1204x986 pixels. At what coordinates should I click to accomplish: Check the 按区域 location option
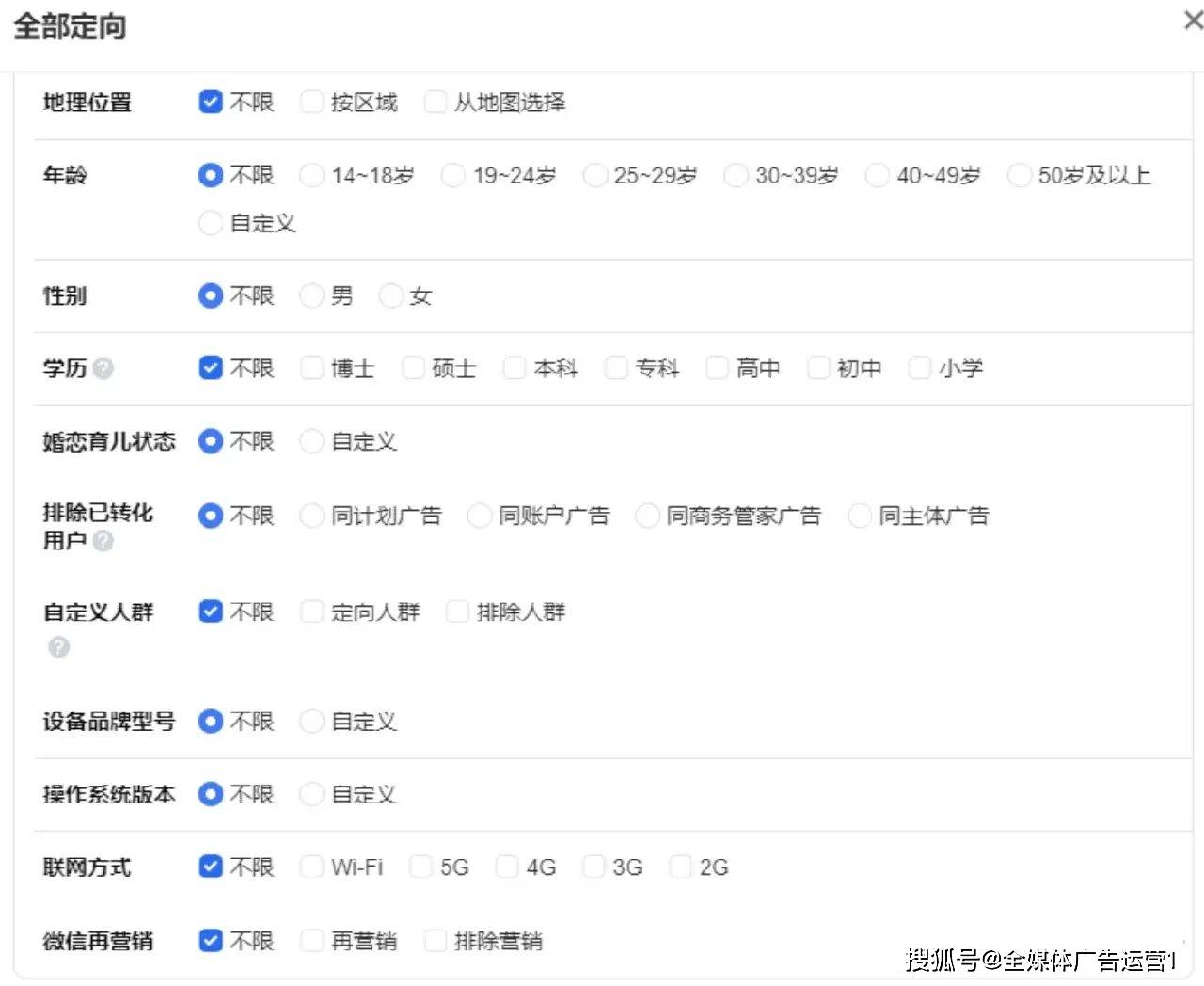coord(312,102)
